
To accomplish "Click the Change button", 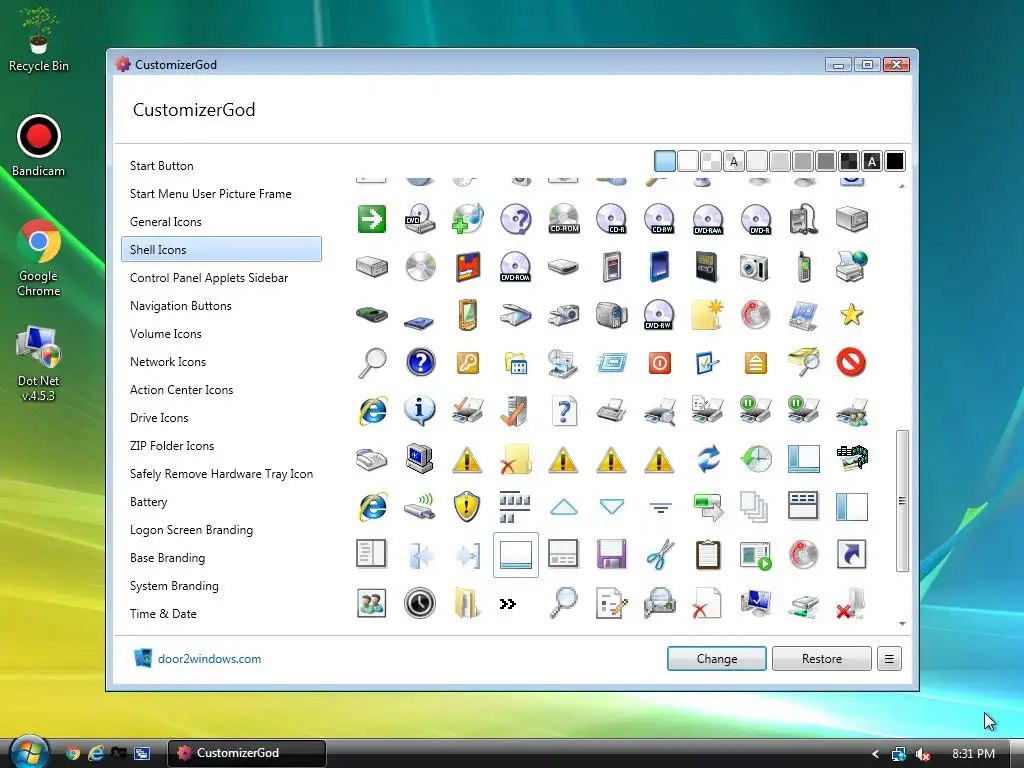I will tap(716, 659).
